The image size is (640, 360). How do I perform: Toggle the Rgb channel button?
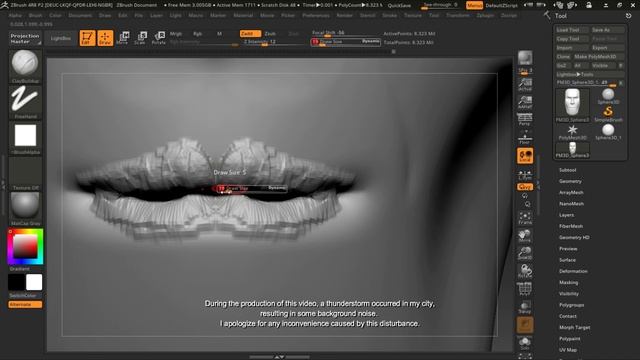tap(198, 33)
